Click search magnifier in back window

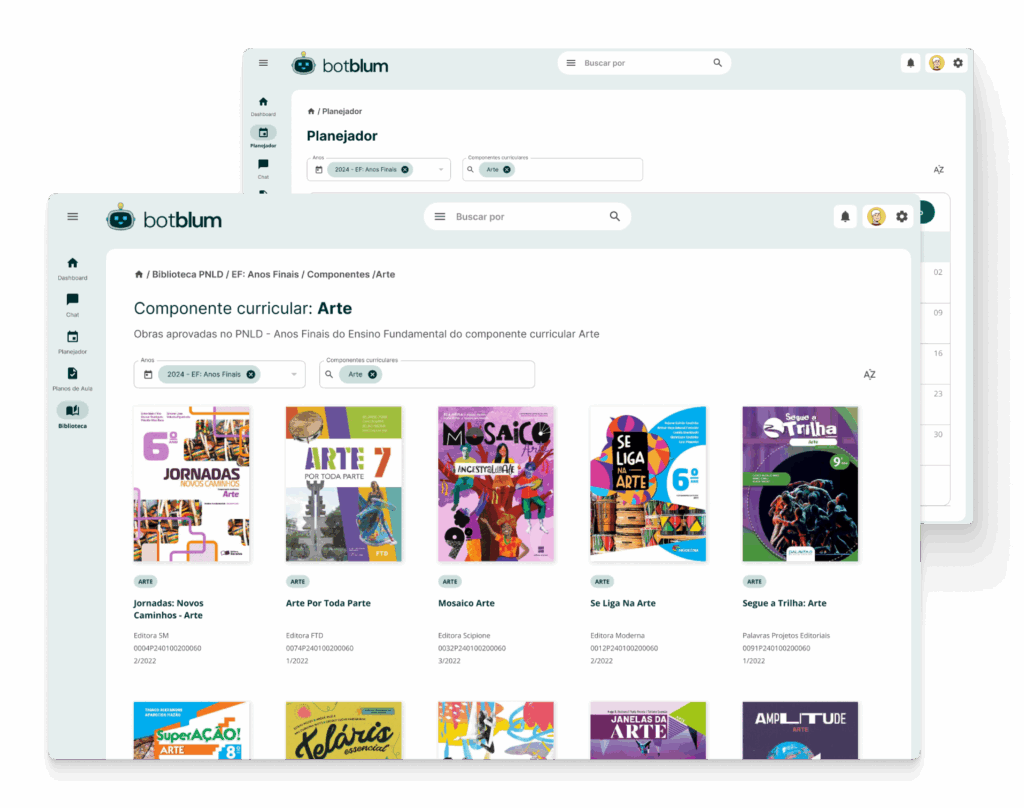pyautogui.click(x=717, y=63)
